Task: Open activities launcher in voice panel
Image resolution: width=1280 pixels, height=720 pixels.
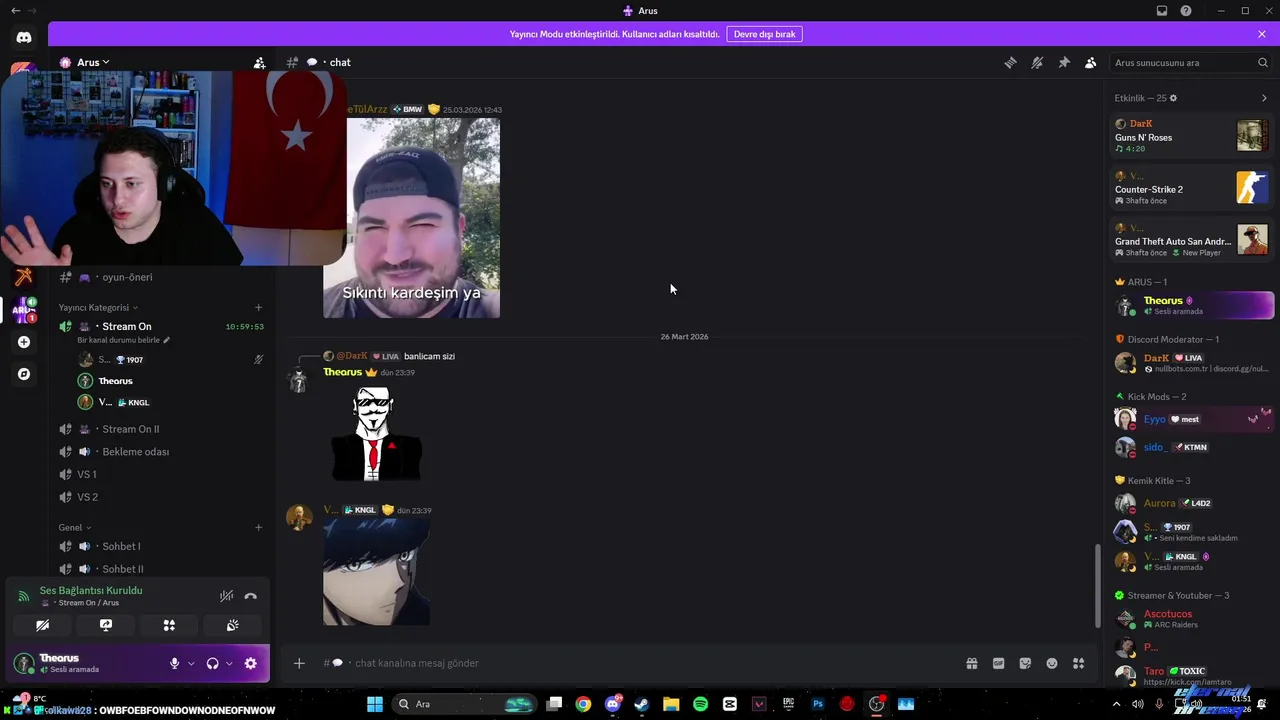Action: pos(169,625)
